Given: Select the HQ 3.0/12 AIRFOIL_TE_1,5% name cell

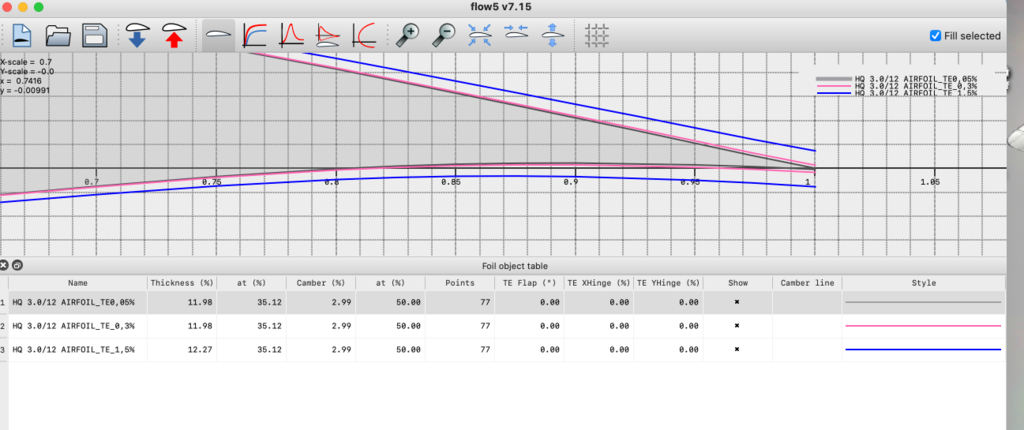Looking at the screenshot, I should coord(77,350).
